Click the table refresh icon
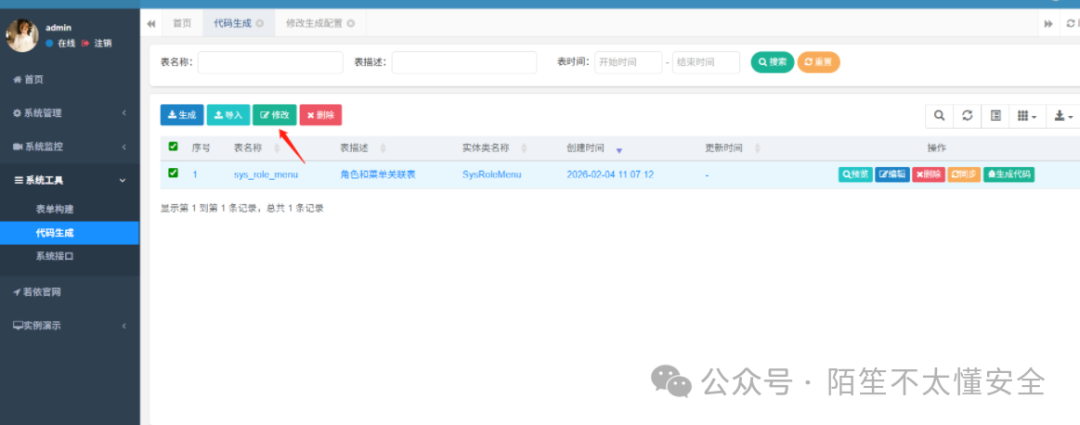 tap(967, 116)
